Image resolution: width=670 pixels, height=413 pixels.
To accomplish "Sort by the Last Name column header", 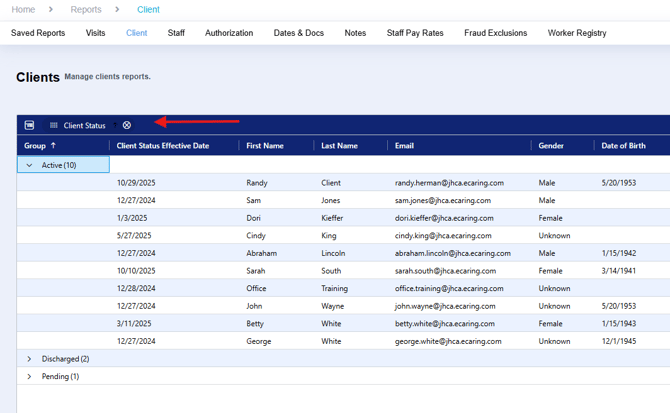I will point(339,146).
